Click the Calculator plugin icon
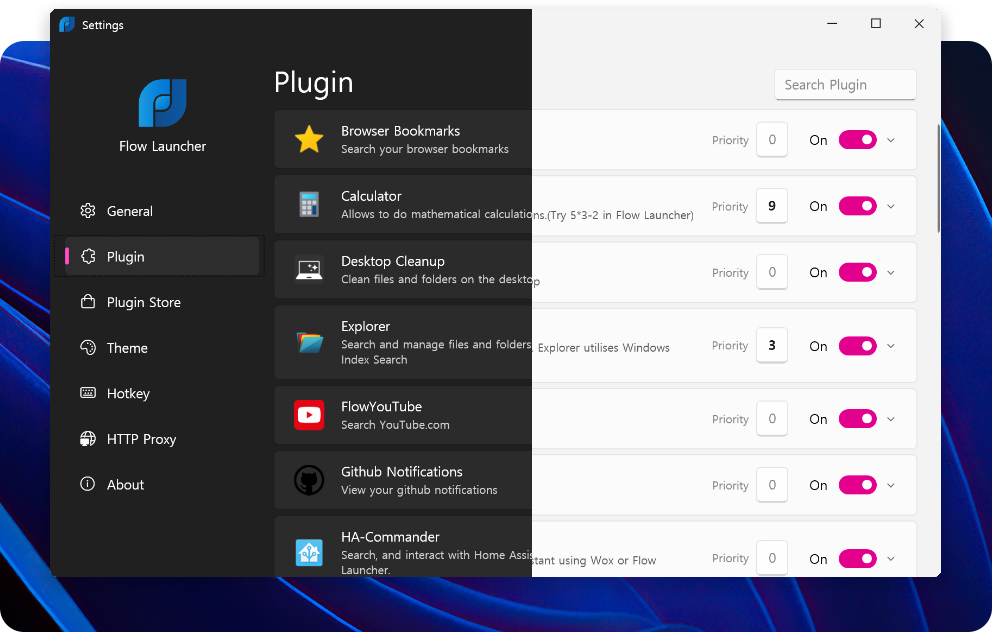This screenshot has height=632, width=992. 309,205
